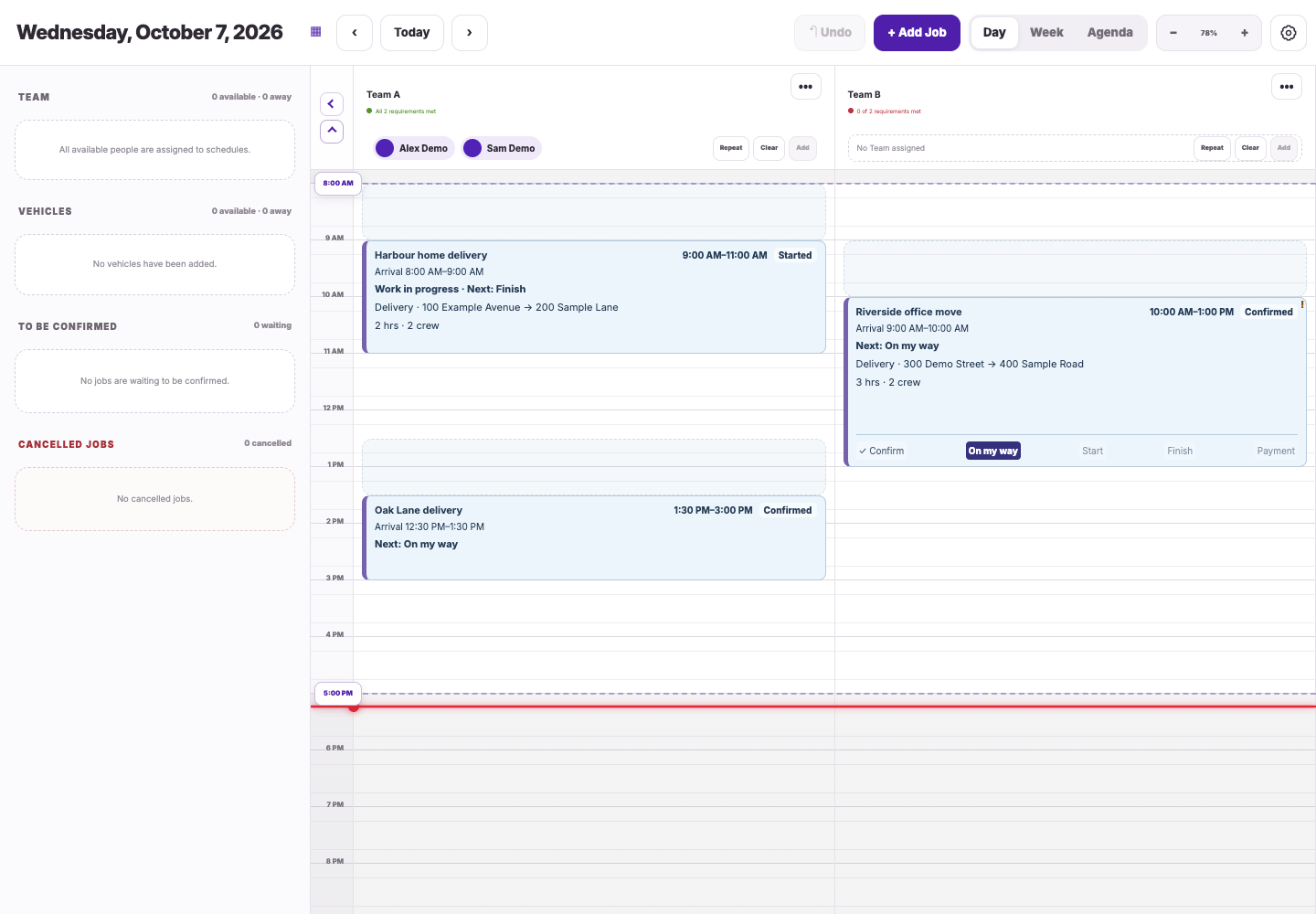Zoom out with the minus button
Screen dimensions: 1316x914
(1173, 33)
